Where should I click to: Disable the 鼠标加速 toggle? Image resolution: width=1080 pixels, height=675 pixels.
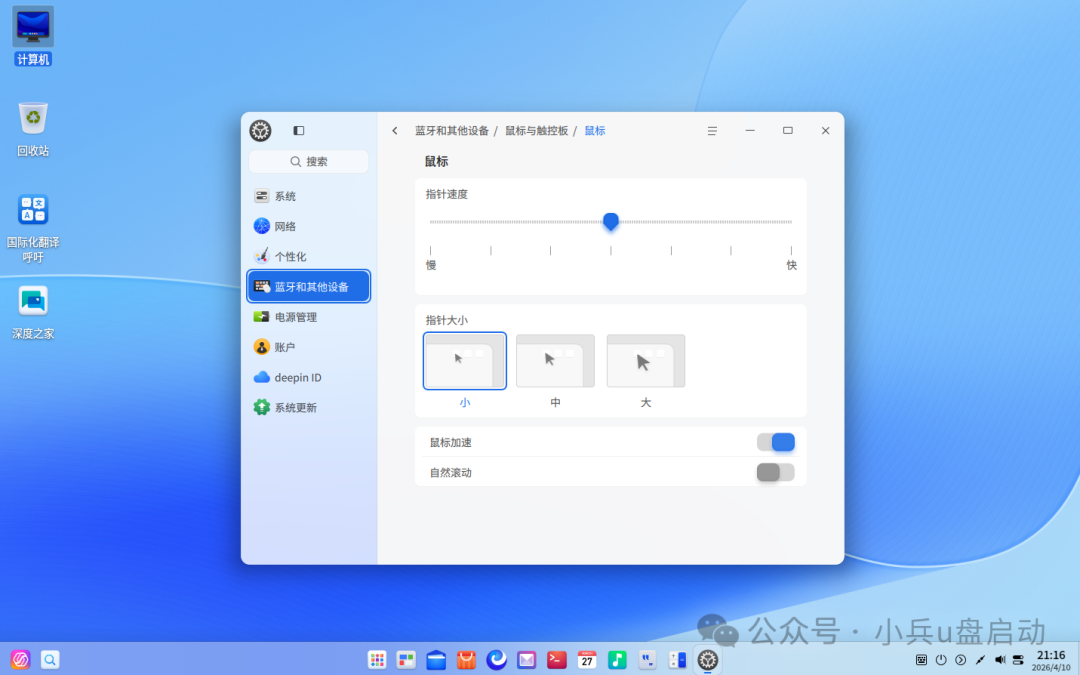tap(776, 442)
